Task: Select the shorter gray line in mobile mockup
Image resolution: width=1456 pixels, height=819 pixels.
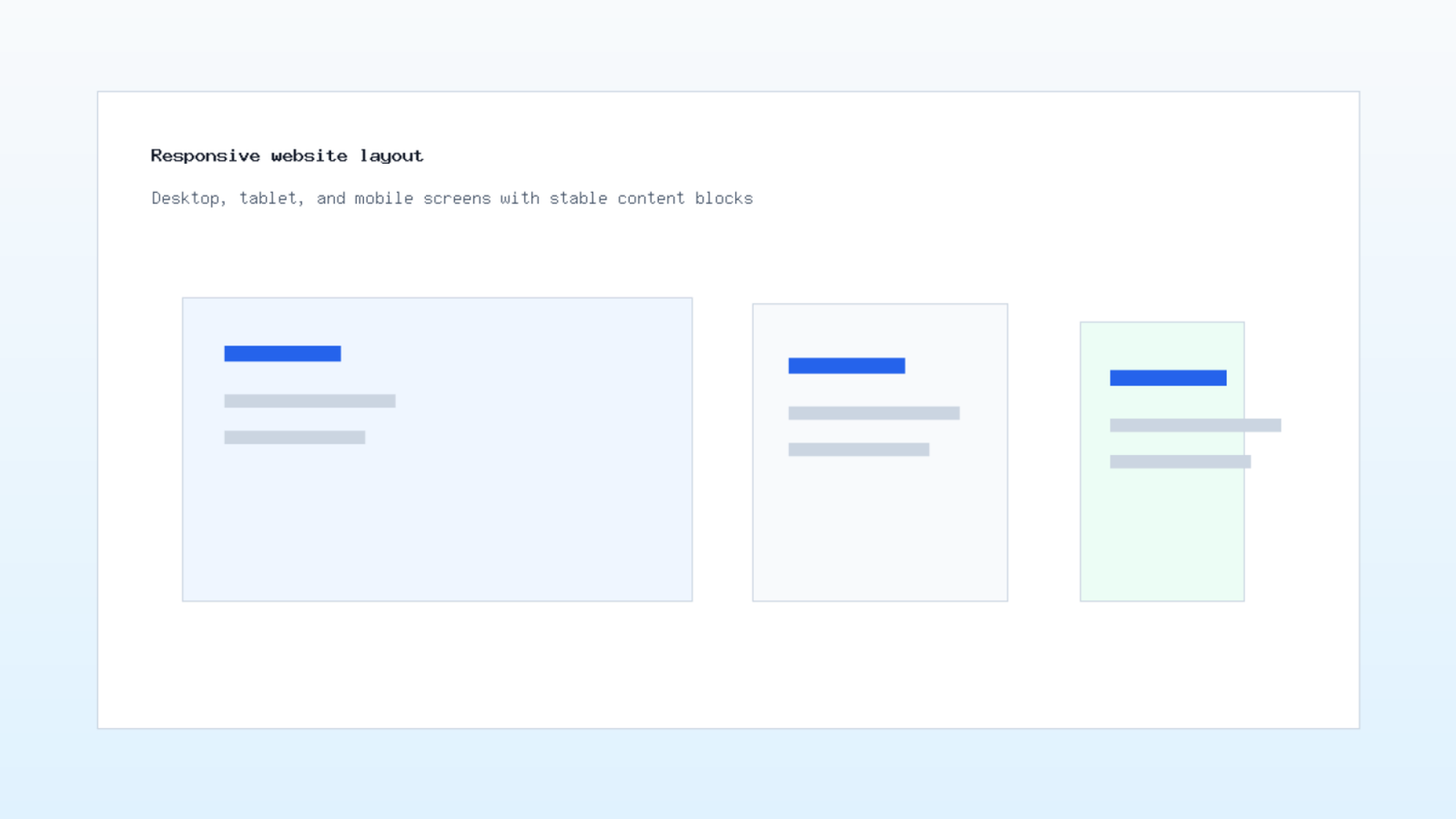Action: coord(1179,461)
